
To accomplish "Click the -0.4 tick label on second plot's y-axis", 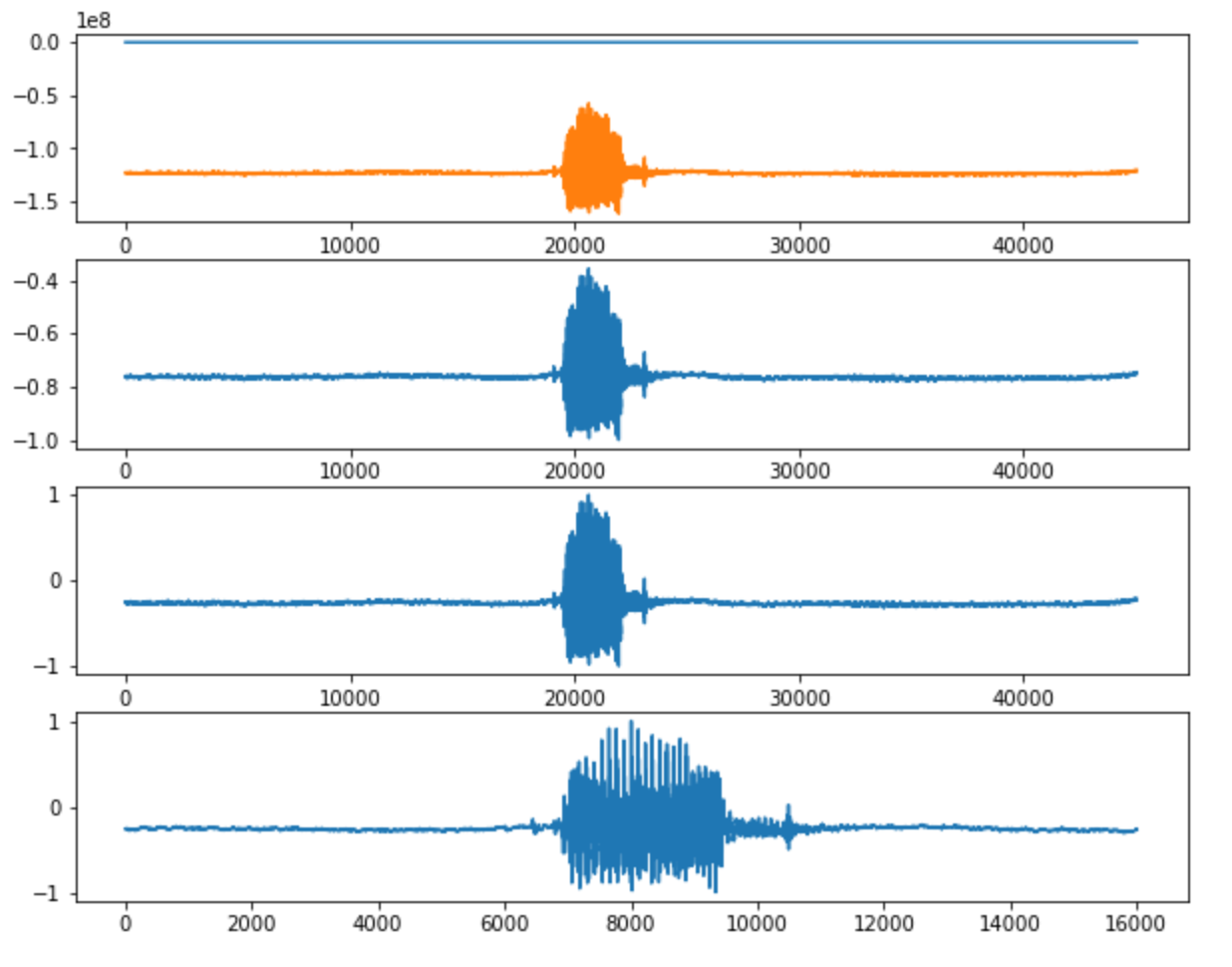I will (36, 280).
